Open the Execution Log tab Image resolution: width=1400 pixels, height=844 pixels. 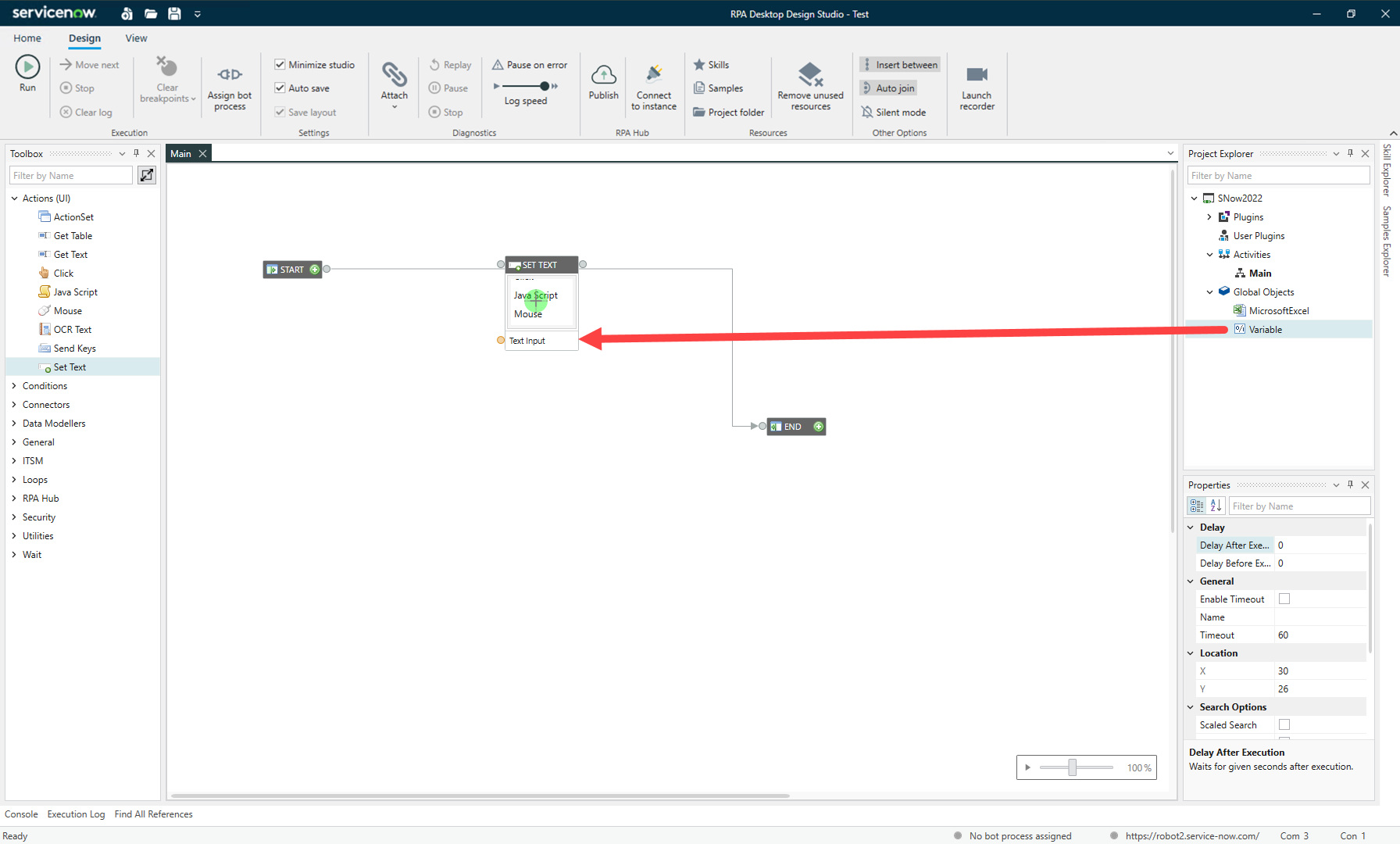[x=76, y=814]
